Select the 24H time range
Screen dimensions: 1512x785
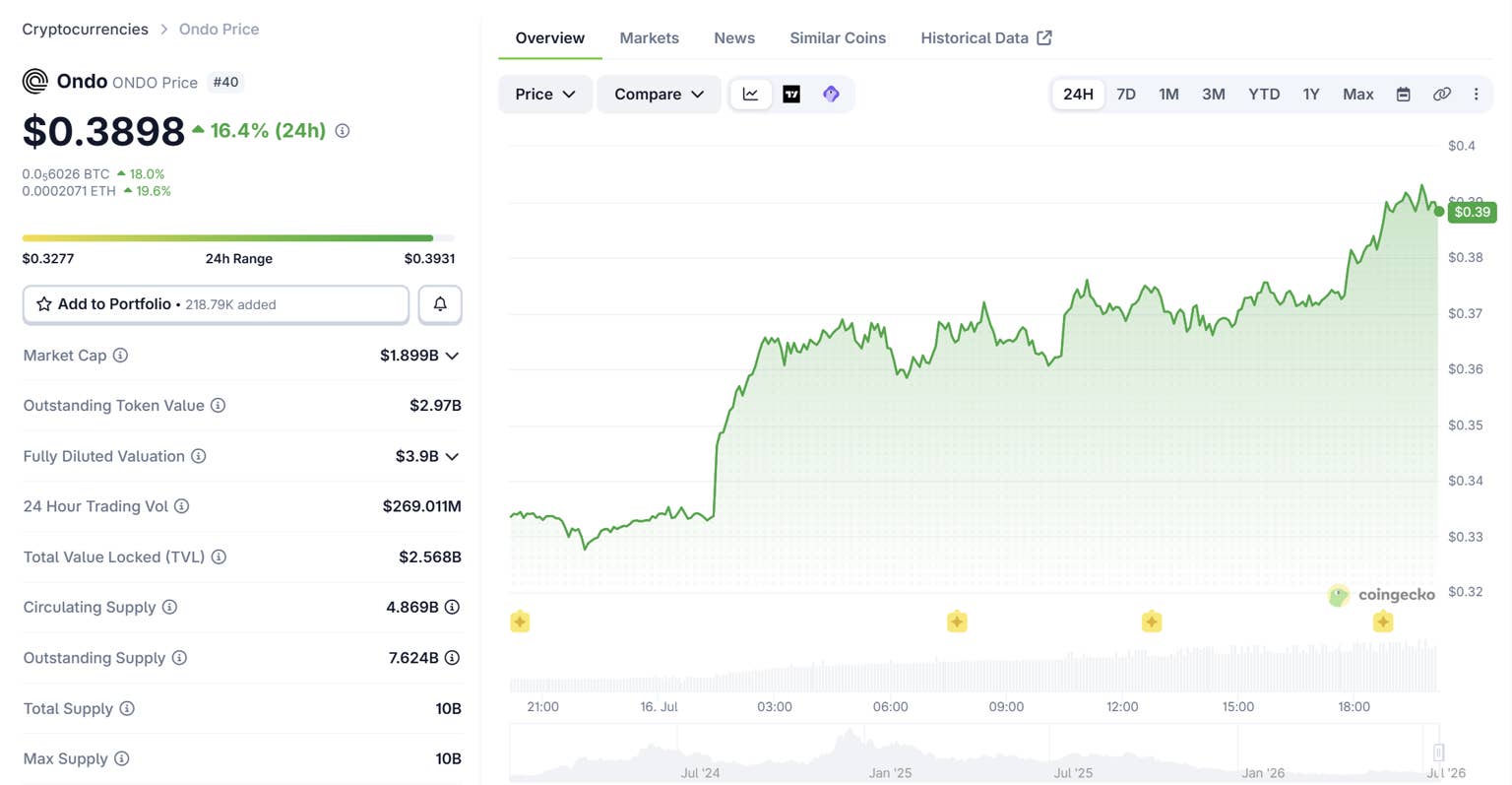1078,94
